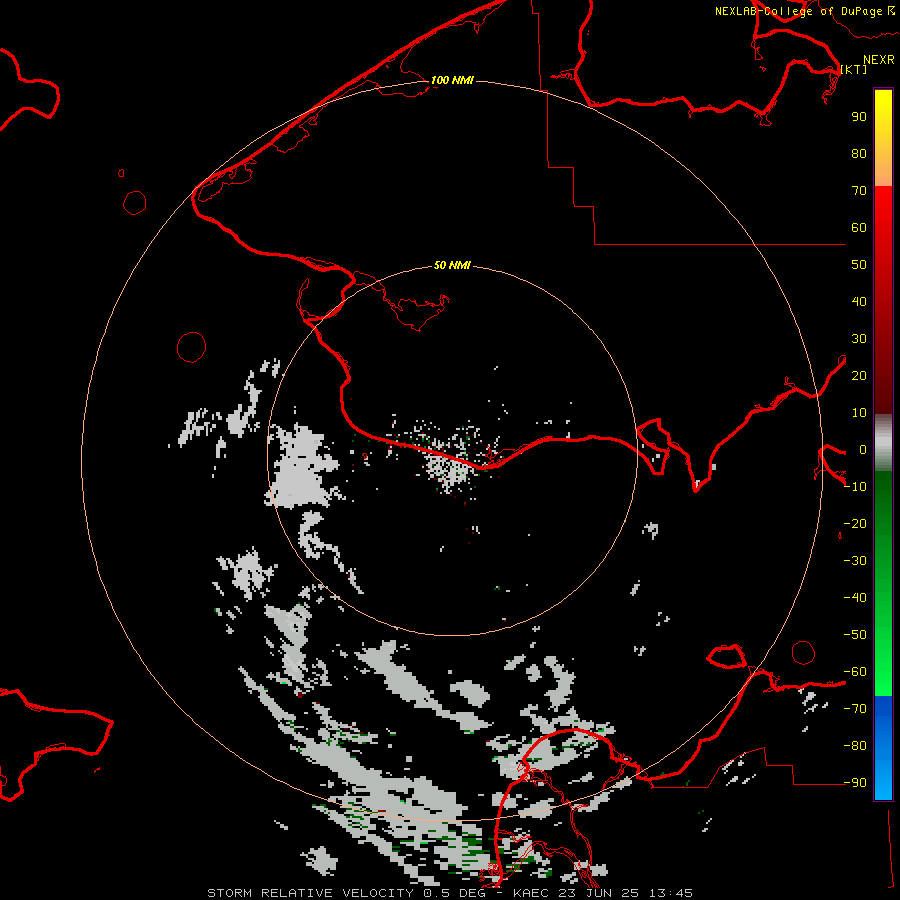Click the [KT] units label
900x900 pixels.
point(854,69)
